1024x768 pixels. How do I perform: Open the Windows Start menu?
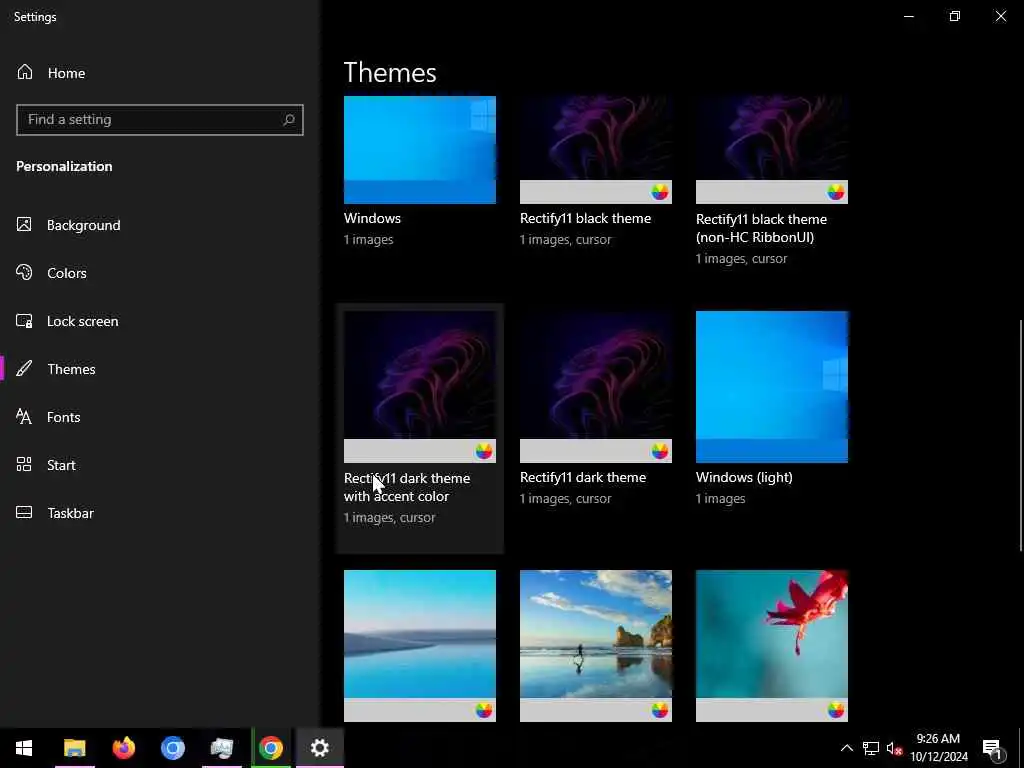(24, 748)
